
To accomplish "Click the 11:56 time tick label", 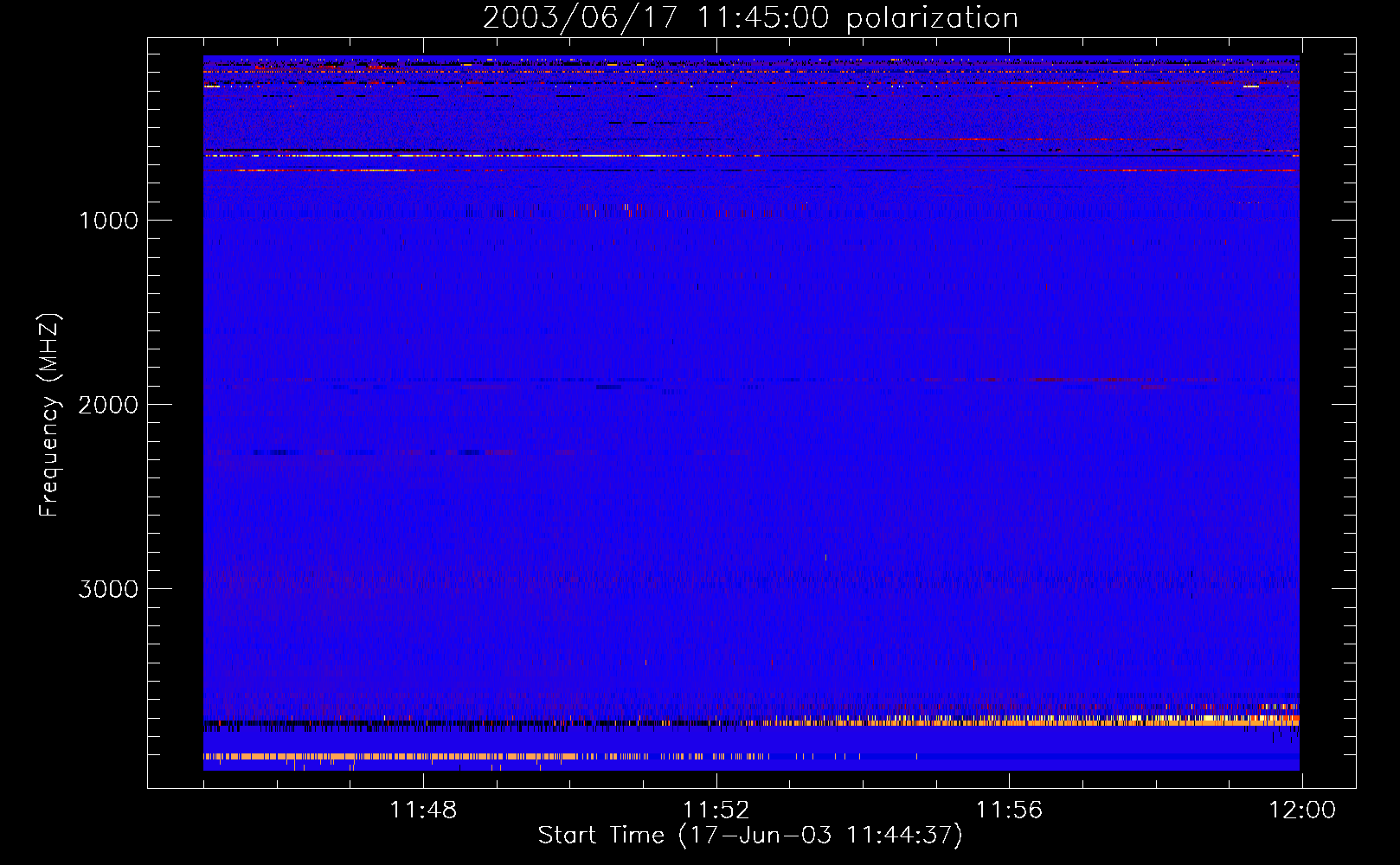I will 1009,811.
